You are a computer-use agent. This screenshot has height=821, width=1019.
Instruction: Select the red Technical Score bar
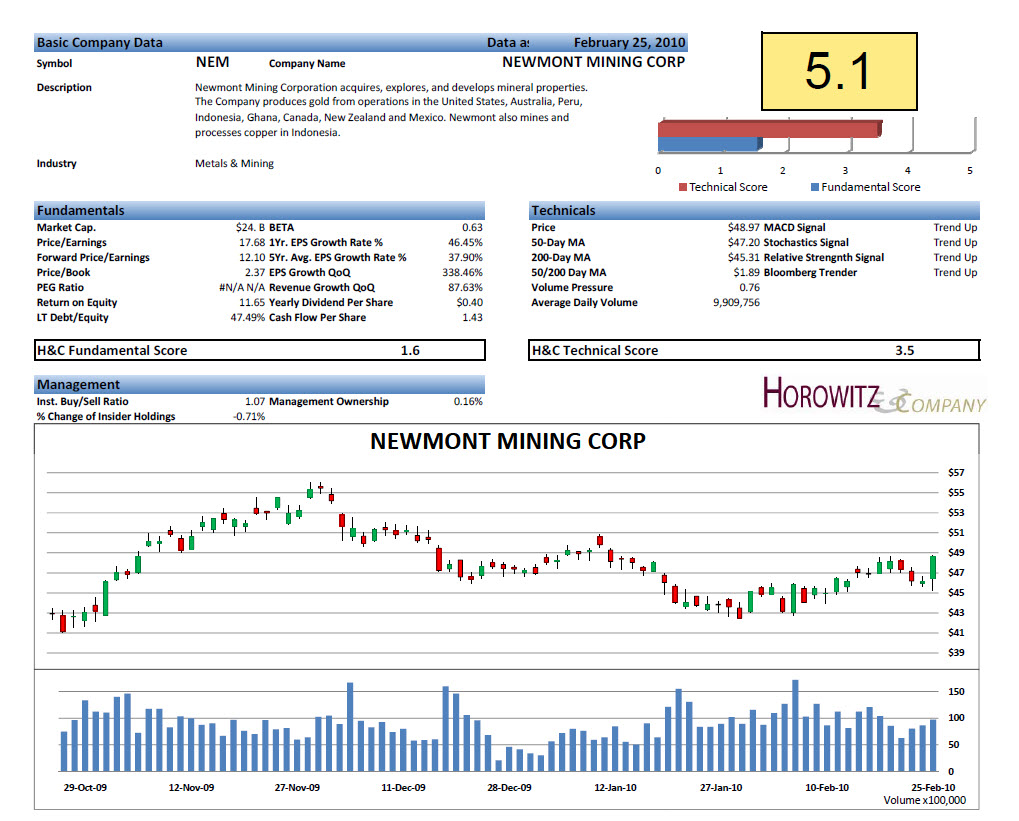tap(770, 129)
